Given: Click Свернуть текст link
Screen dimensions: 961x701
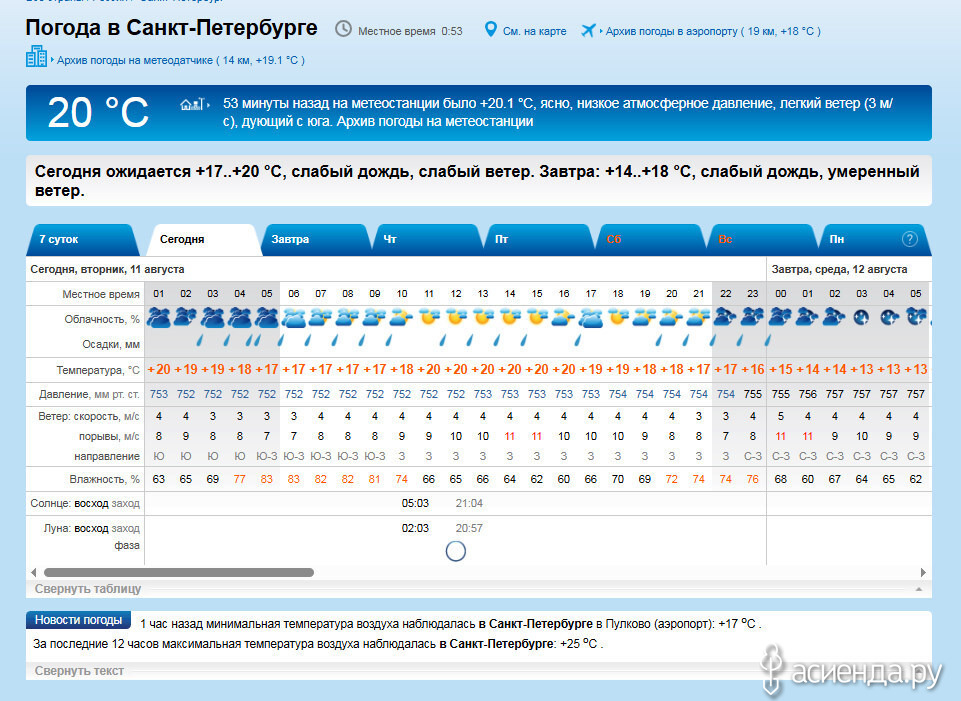Looking at the screenshot, I should pos(79,671).
